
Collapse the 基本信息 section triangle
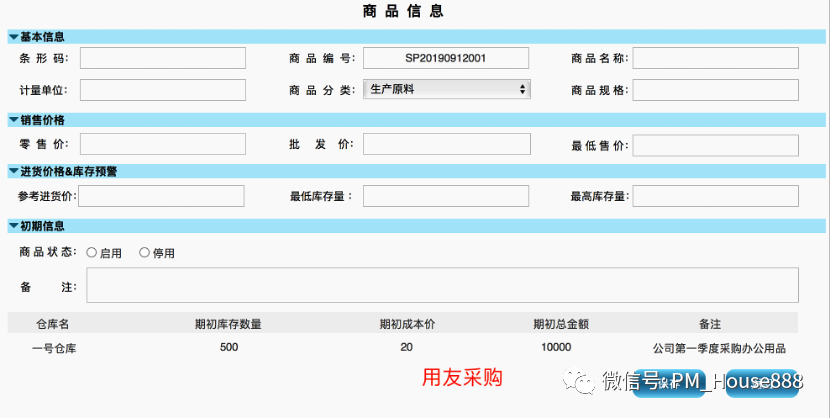pyautogui.click(x=13, y=37)
